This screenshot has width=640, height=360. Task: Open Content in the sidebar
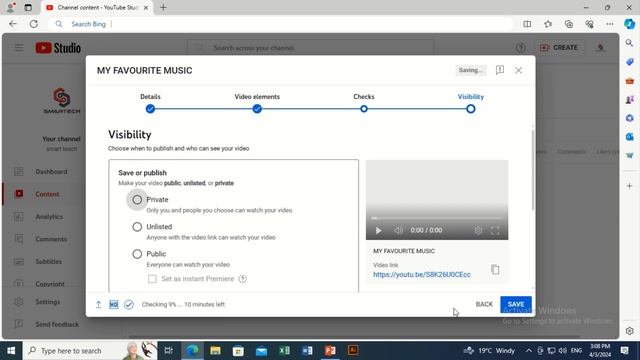pyautogui.click(x=44, y=194)
